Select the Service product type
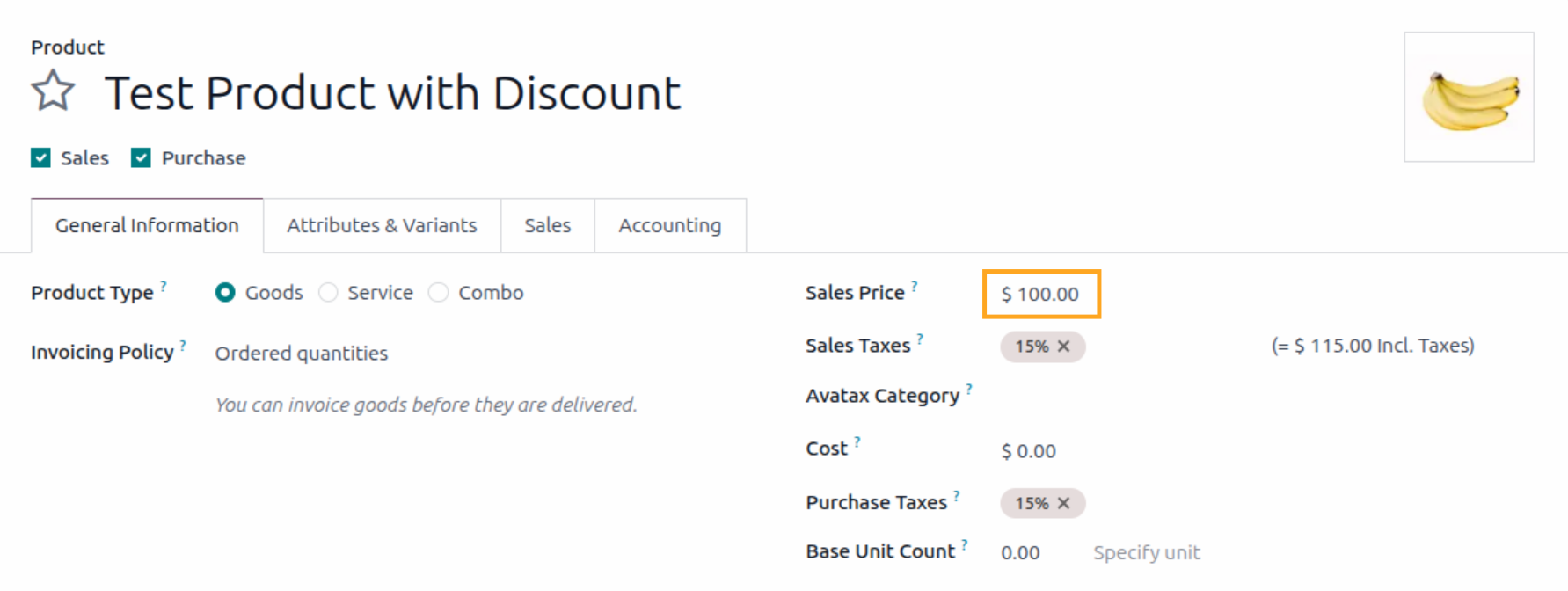Screen dimensions: 1568x591 pos(328,292)
